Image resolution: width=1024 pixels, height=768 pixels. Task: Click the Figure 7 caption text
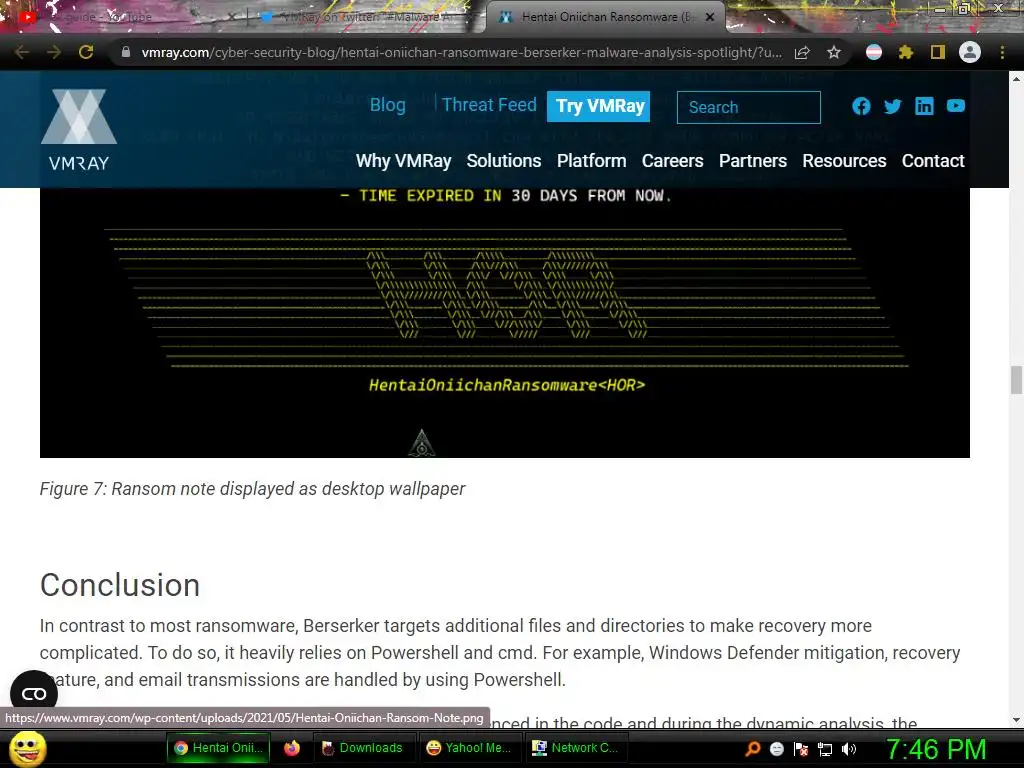252,488
